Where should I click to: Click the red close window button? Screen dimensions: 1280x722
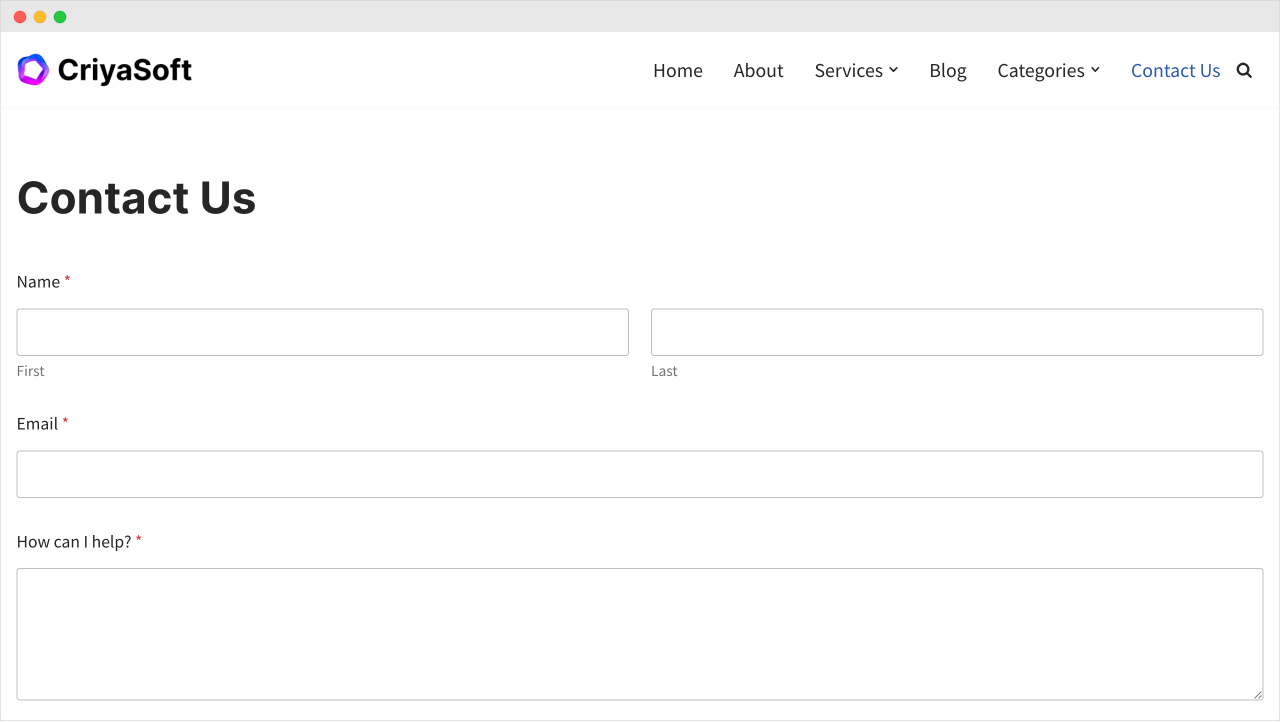[x=20, y=17]
